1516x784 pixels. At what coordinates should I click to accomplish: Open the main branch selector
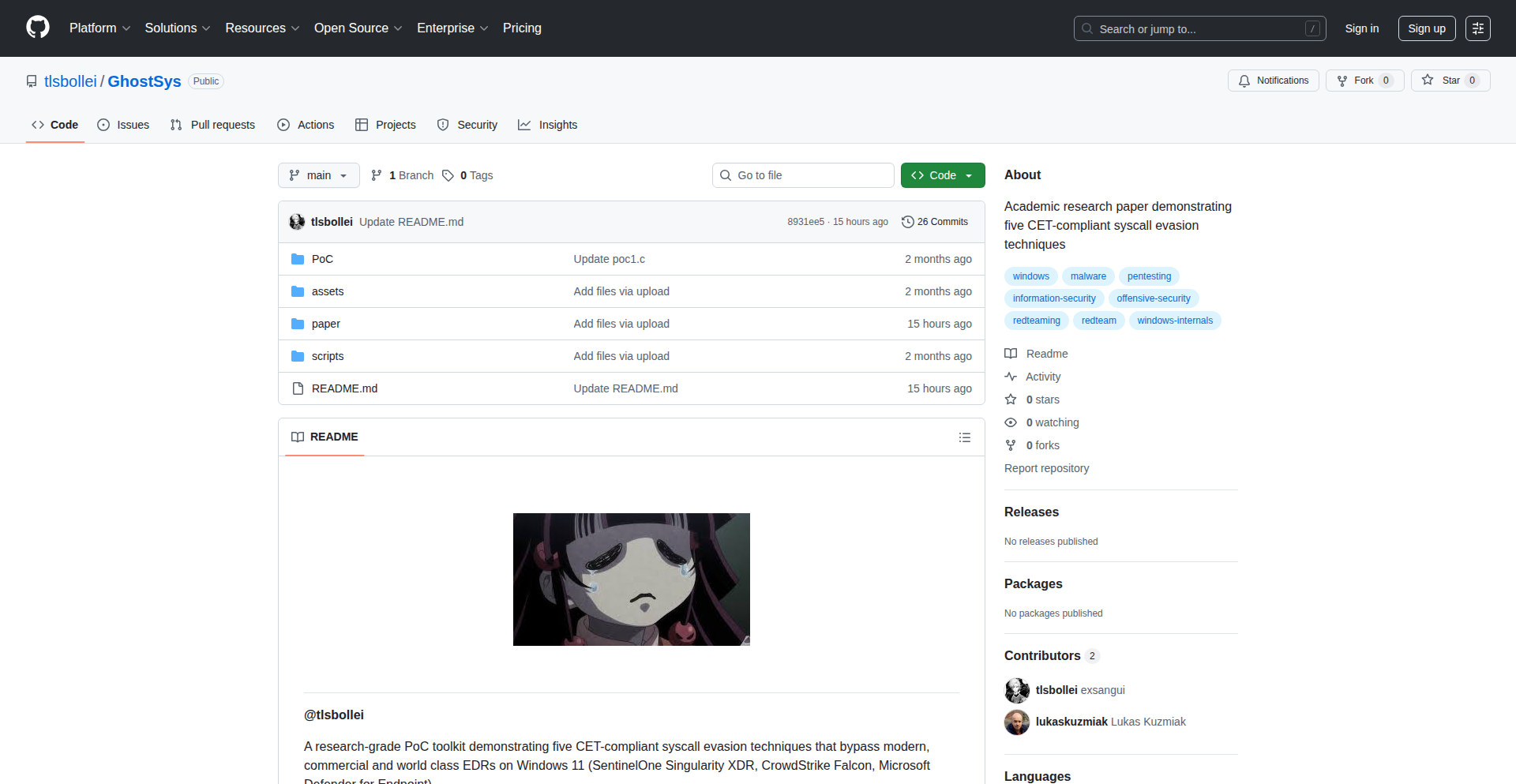point(319,175)
